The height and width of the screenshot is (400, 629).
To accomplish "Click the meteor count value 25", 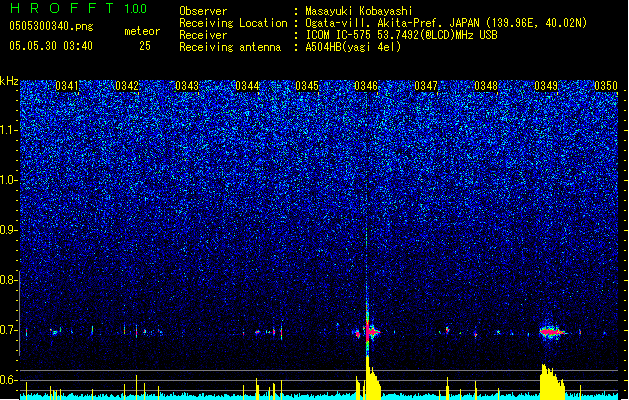I will click(x=145, y=46).
